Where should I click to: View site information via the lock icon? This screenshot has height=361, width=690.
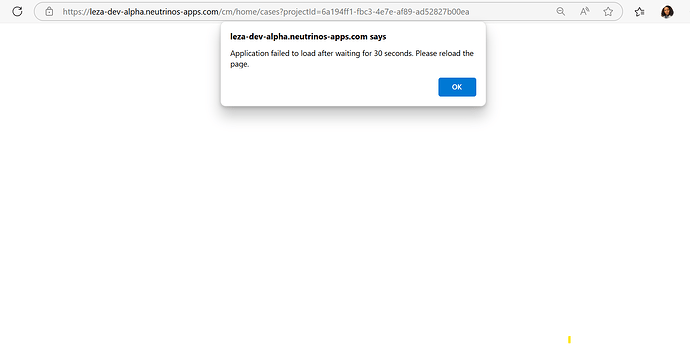(x=49, y=11)
